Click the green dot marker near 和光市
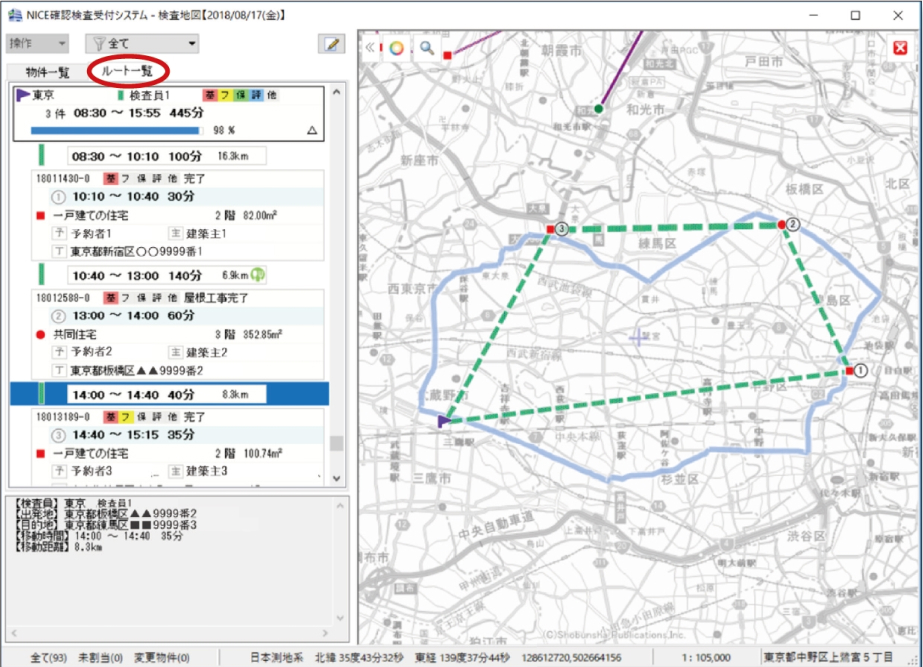923x667 pixels. (599, 108)
